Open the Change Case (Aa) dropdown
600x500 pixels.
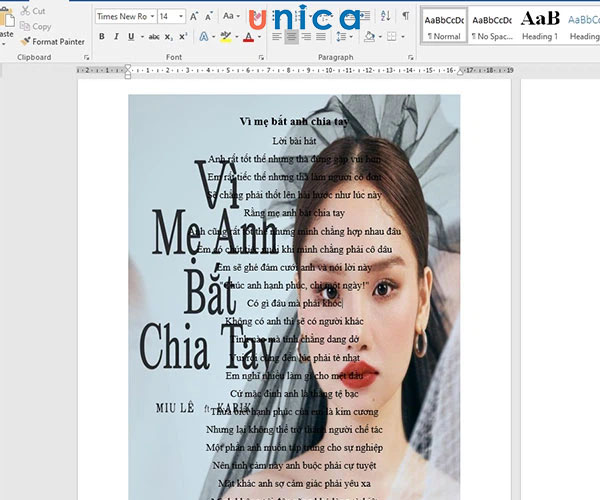(231, 16)
